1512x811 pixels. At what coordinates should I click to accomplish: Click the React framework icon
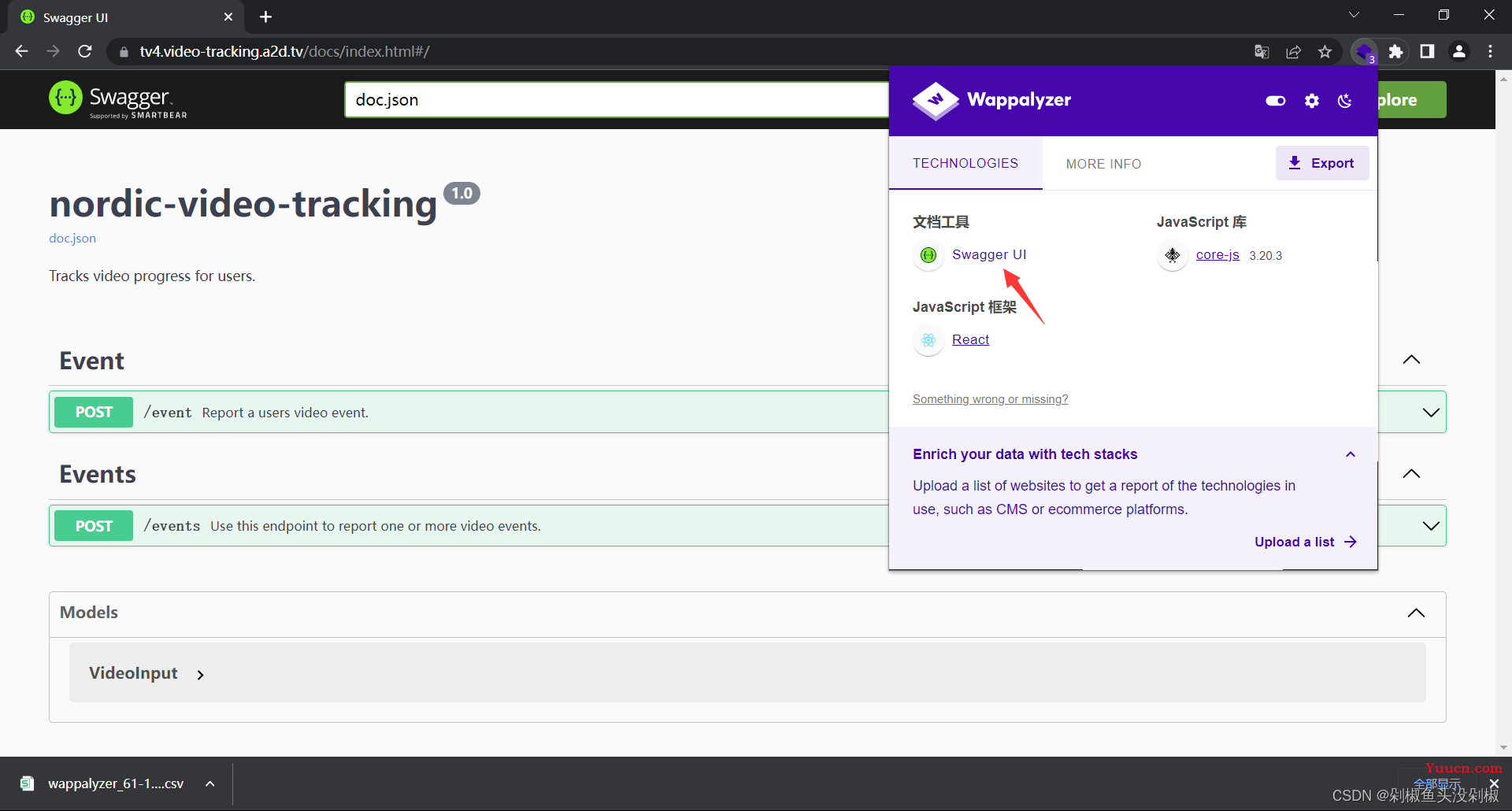[928, 340]
